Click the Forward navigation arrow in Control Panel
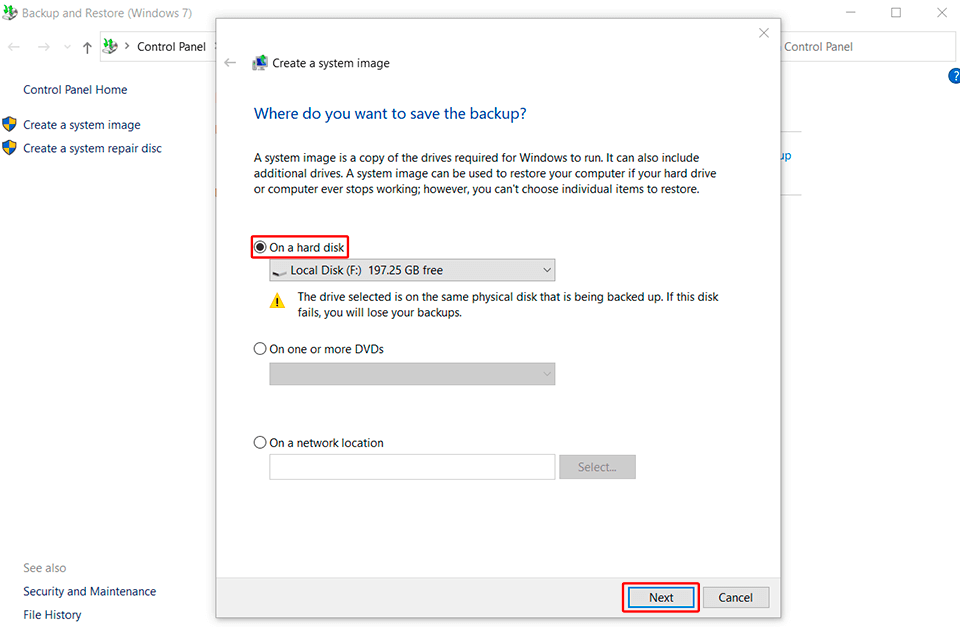The height and width of the screenshot is (640, 960). tap(43, 47)
